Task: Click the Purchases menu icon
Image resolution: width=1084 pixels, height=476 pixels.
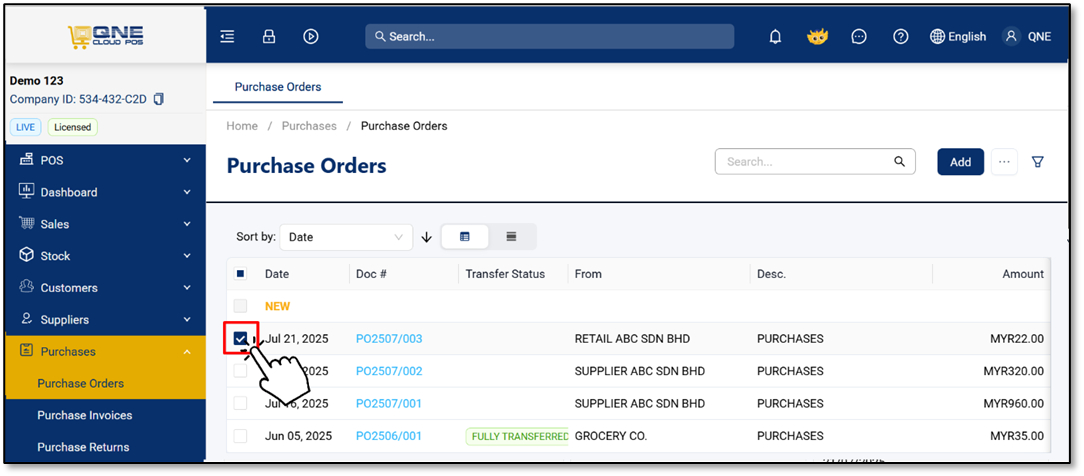Action: click(26, 351)
